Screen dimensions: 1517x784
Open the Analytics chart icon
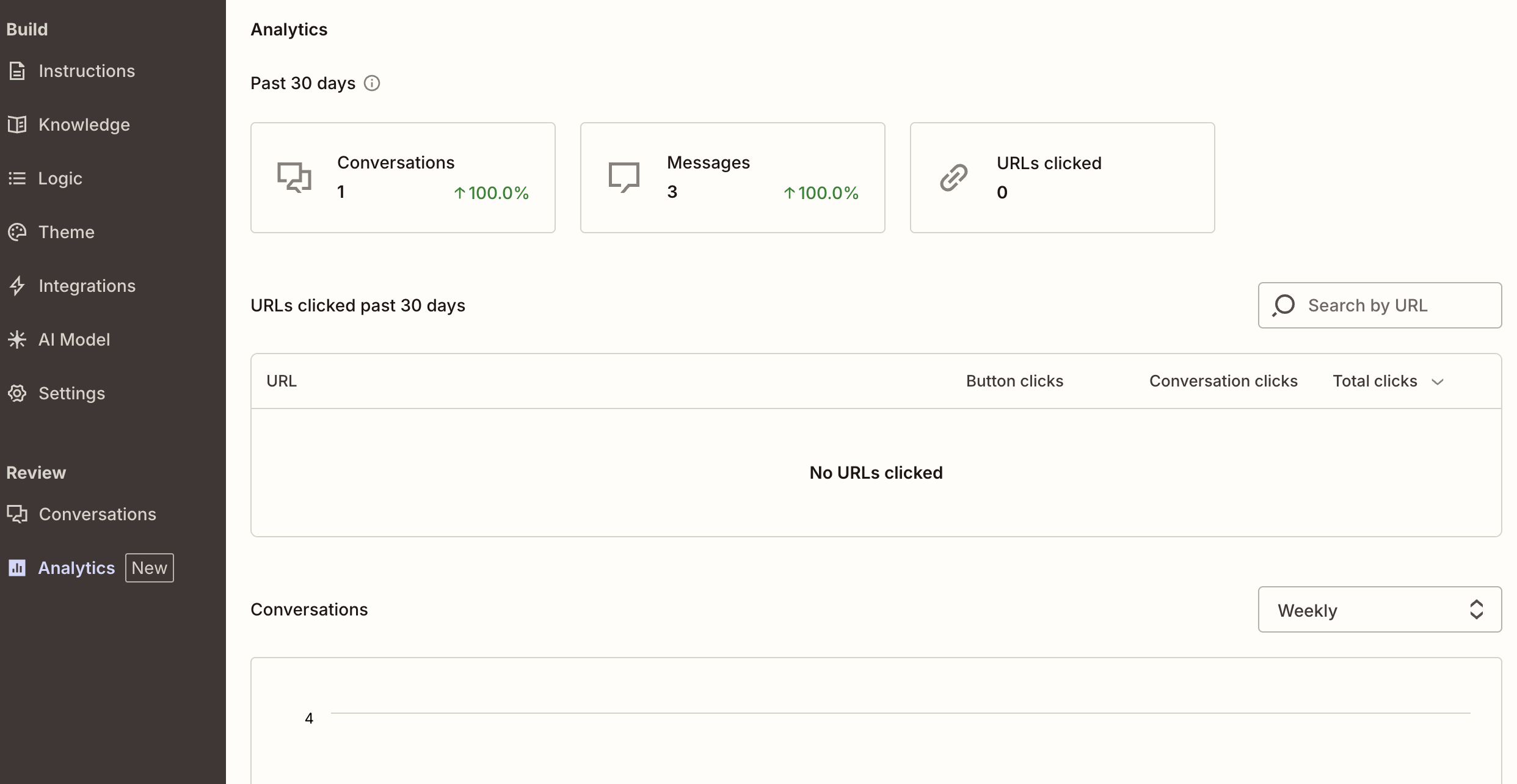point(17,567)
